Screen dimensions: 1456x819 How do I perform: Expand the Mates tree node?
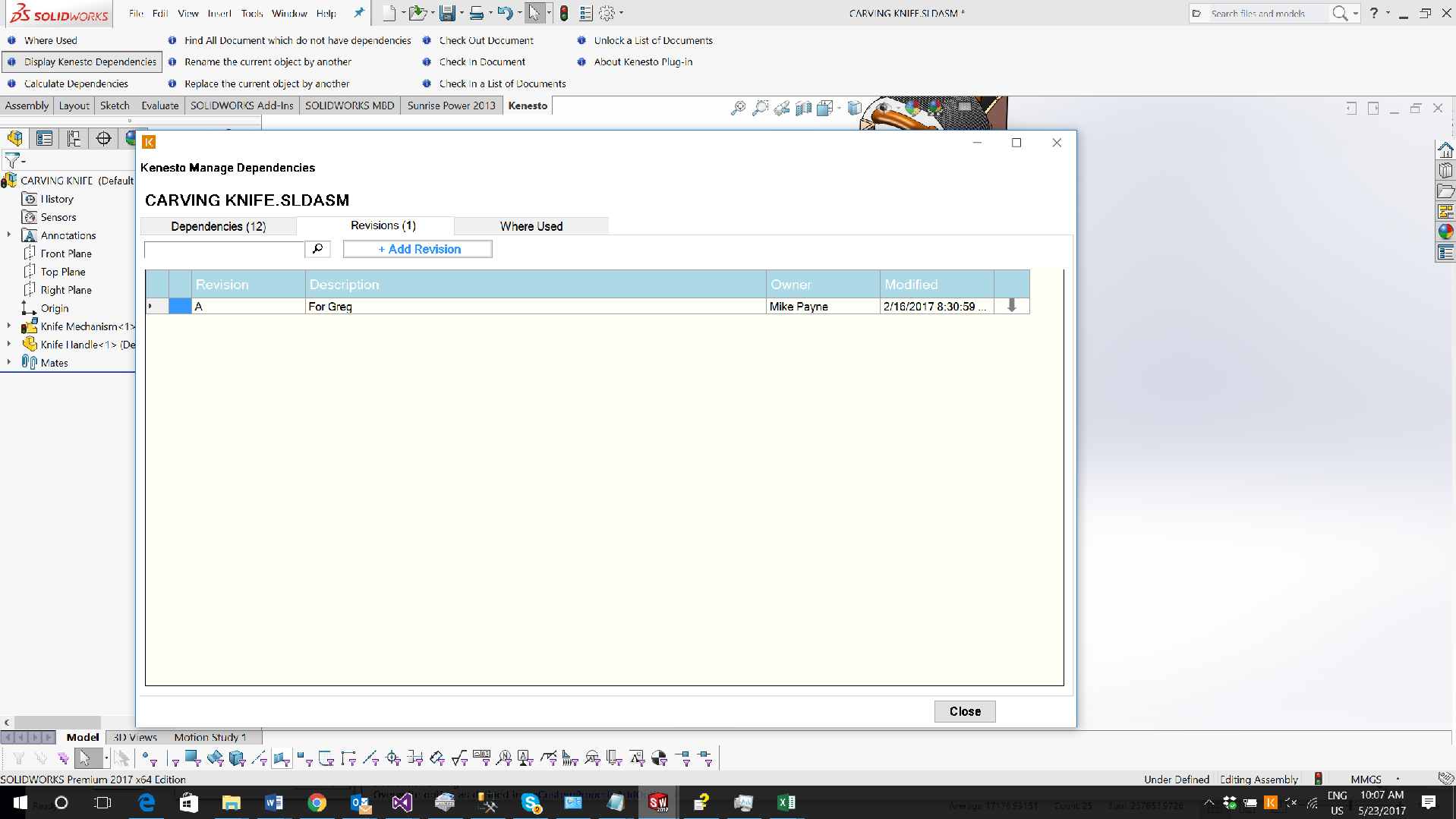pyautogui.click(x=9, y=363)
